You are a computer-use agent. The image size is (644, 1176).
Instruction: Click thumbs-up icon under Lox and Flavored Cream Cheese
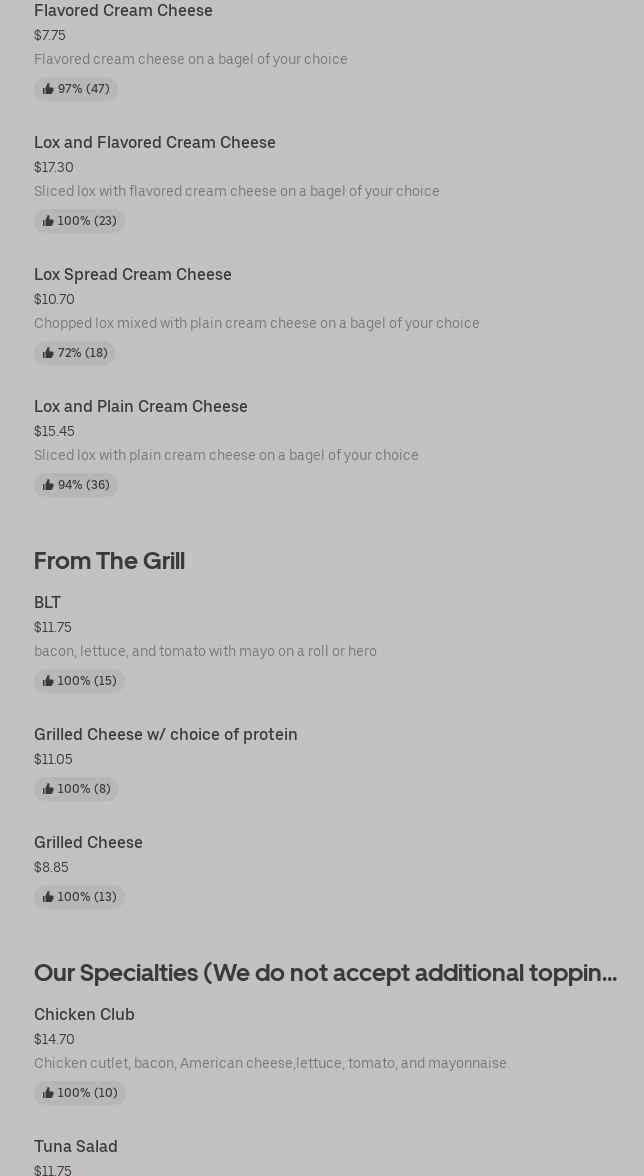(48, 221)
